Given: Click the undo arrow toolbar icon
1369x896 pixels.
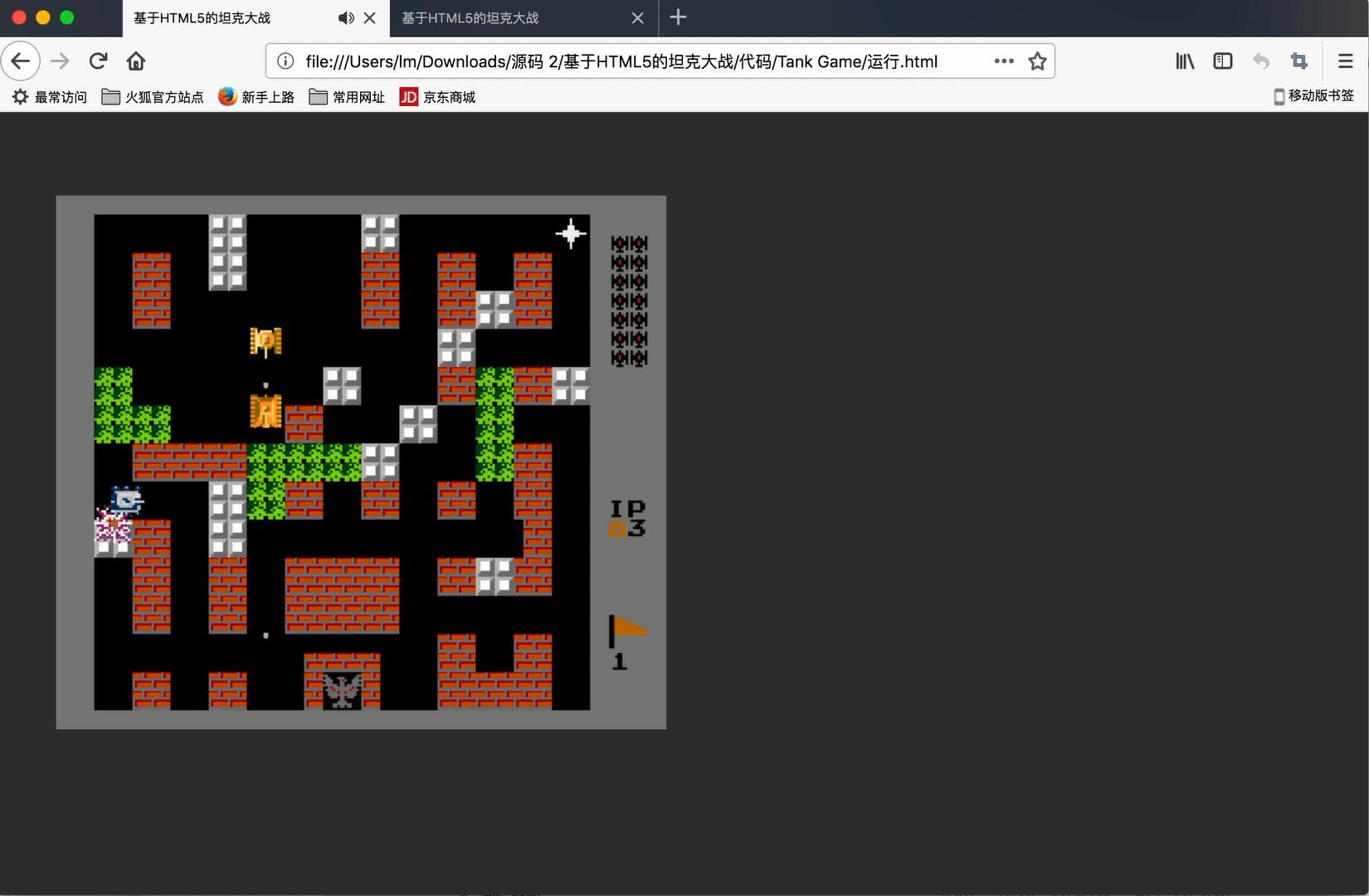Looking at the screenshot, I should pyautogui.click(x=1261, y=61).
